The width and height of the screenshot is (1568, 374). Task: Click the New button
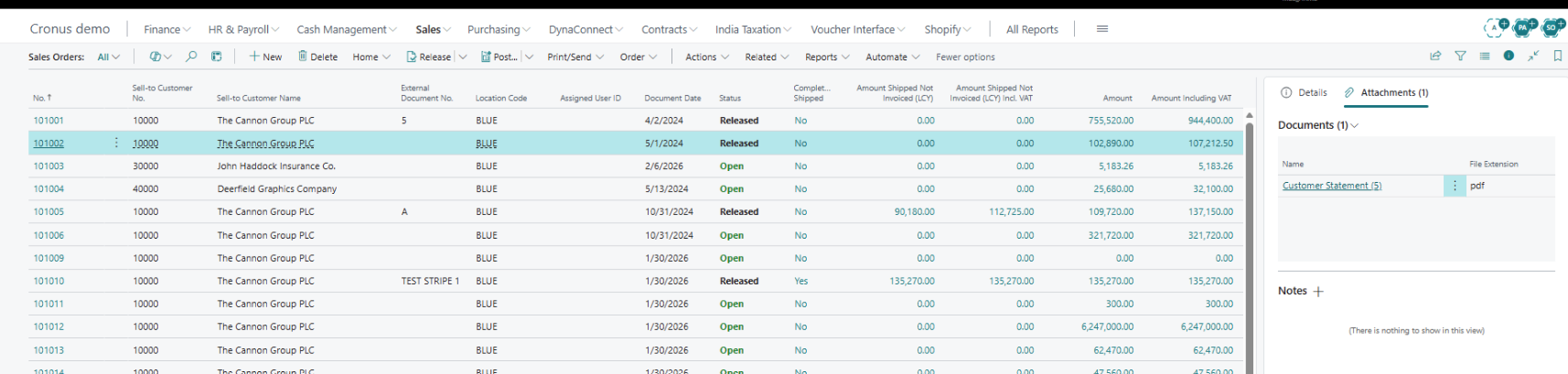coord(265,57)
